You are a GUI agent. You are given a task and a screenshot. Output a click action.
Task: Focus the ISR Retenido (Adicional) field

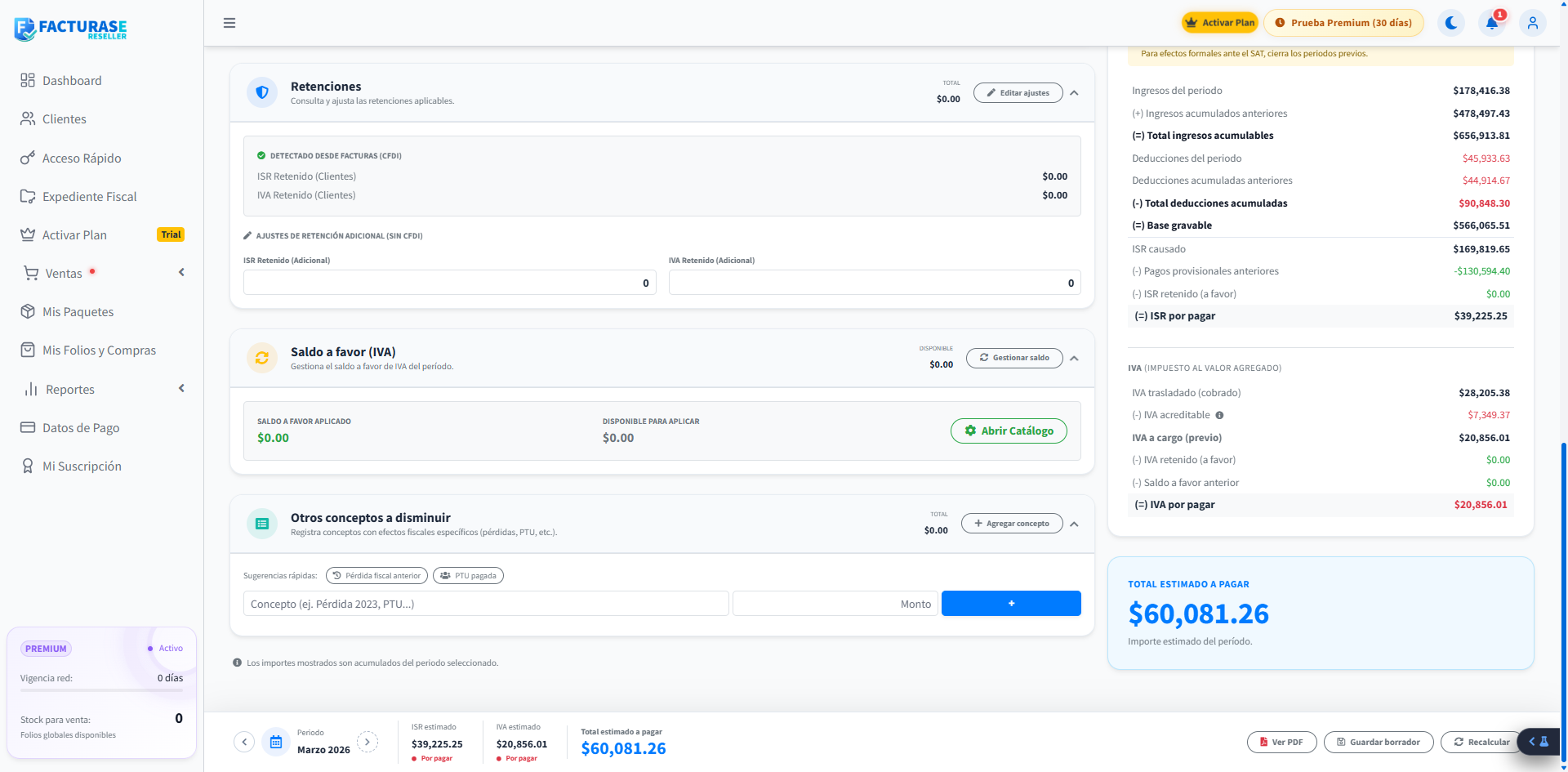pyautogui.click(x=450, y=283)
